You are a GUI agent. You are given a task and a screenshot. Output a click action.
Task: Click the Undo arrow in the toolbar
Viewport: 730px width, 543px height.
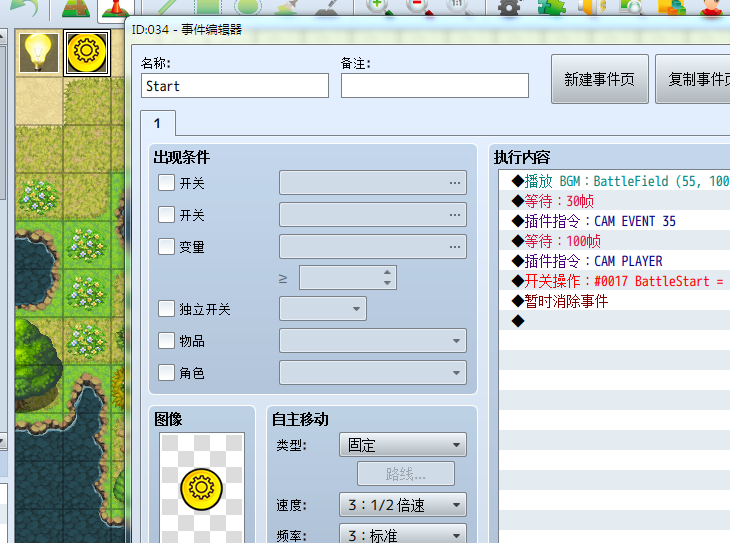[24, 7]
